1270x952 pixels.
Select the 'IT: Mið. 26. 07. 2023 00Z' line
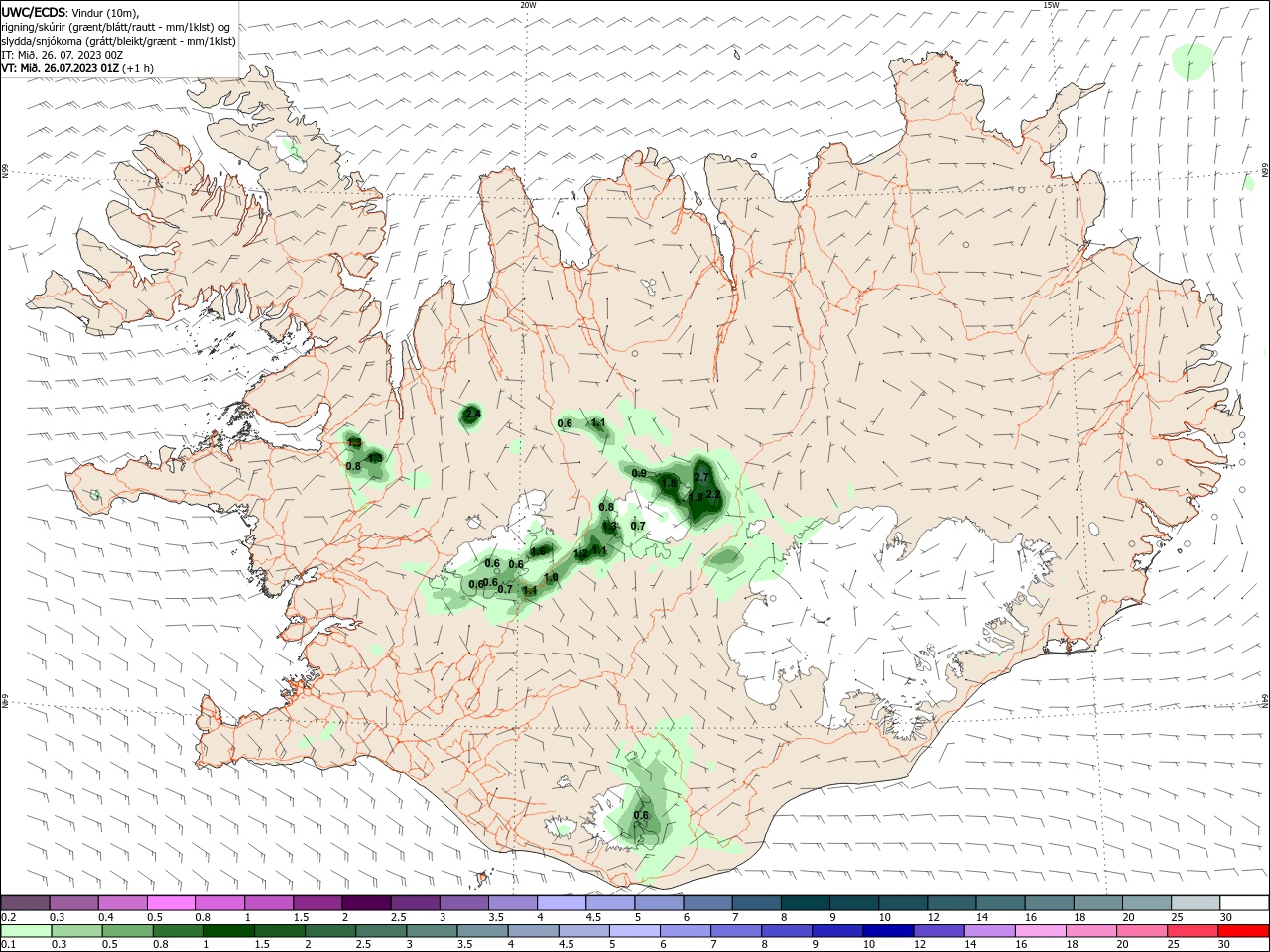coord(60,55)
